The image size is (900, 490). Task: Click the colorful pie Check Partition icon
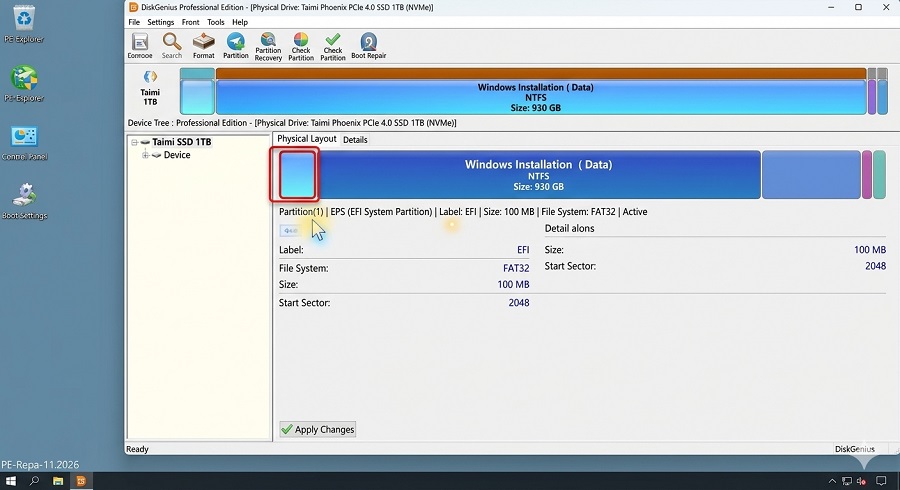[x=301, y=46]
